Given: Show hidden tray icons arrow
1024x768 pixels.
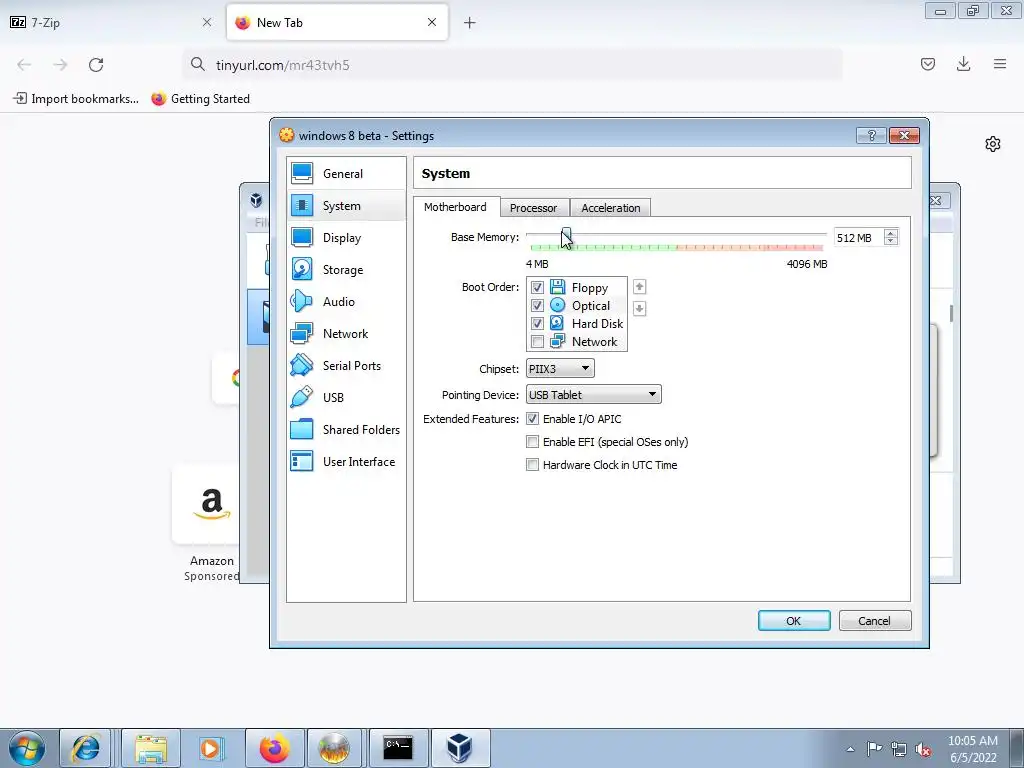Looking at the screenshot, I should click(850, 750).
